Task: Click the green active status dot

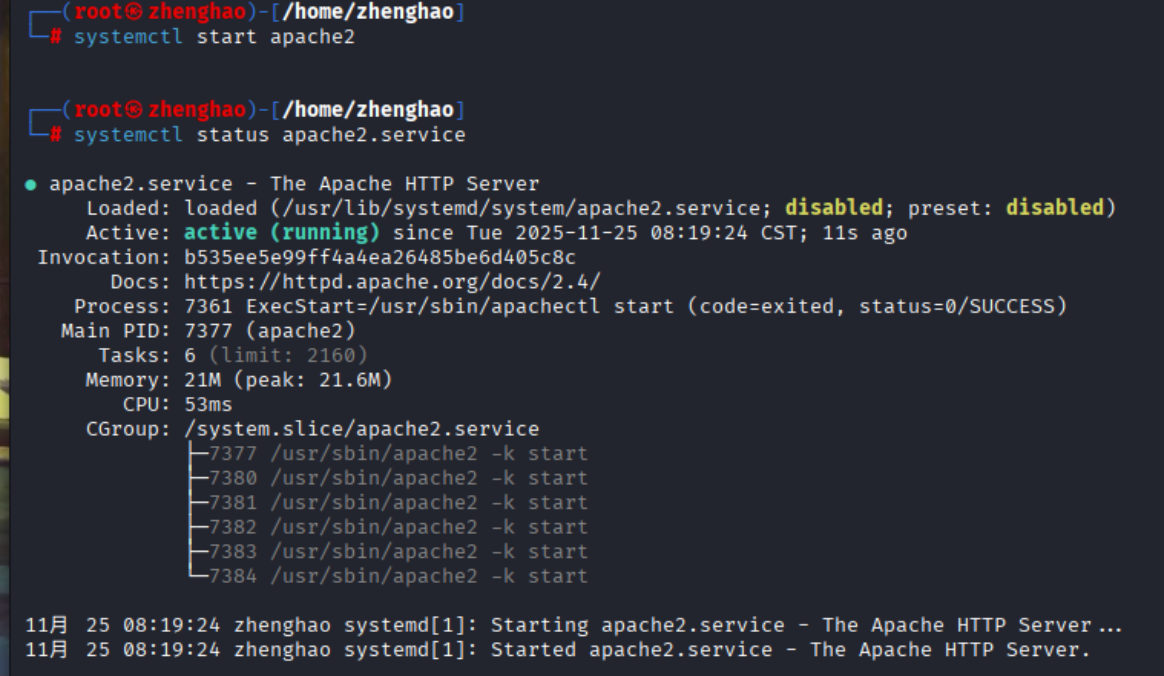Action: (x=30, y=185)
